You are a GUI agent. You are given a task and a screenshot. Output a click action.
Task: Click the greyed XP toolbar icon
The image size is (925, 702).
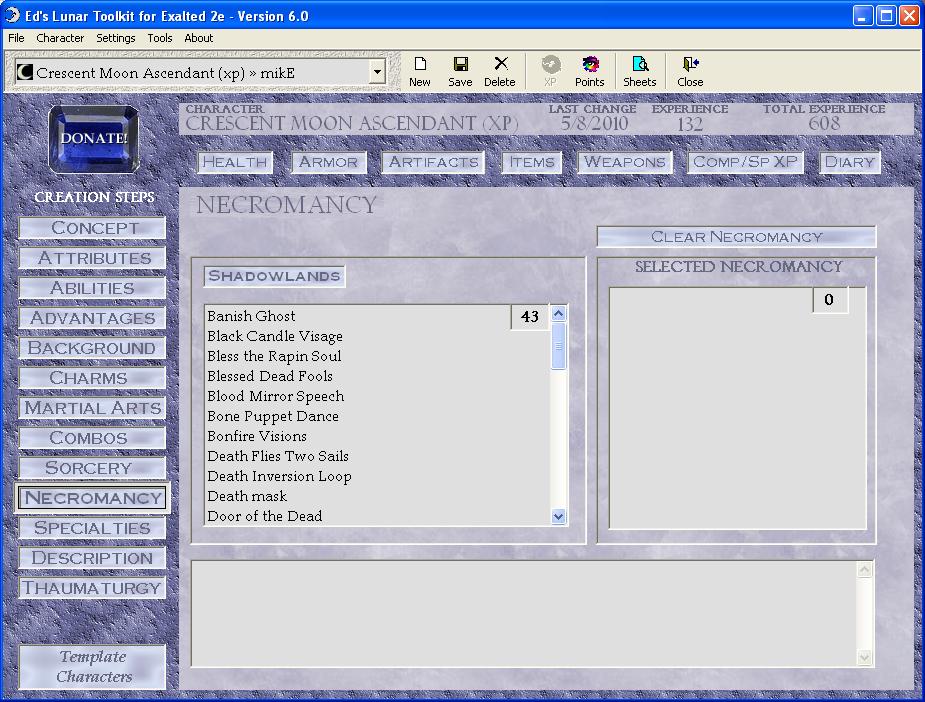[x=550, y=72]
